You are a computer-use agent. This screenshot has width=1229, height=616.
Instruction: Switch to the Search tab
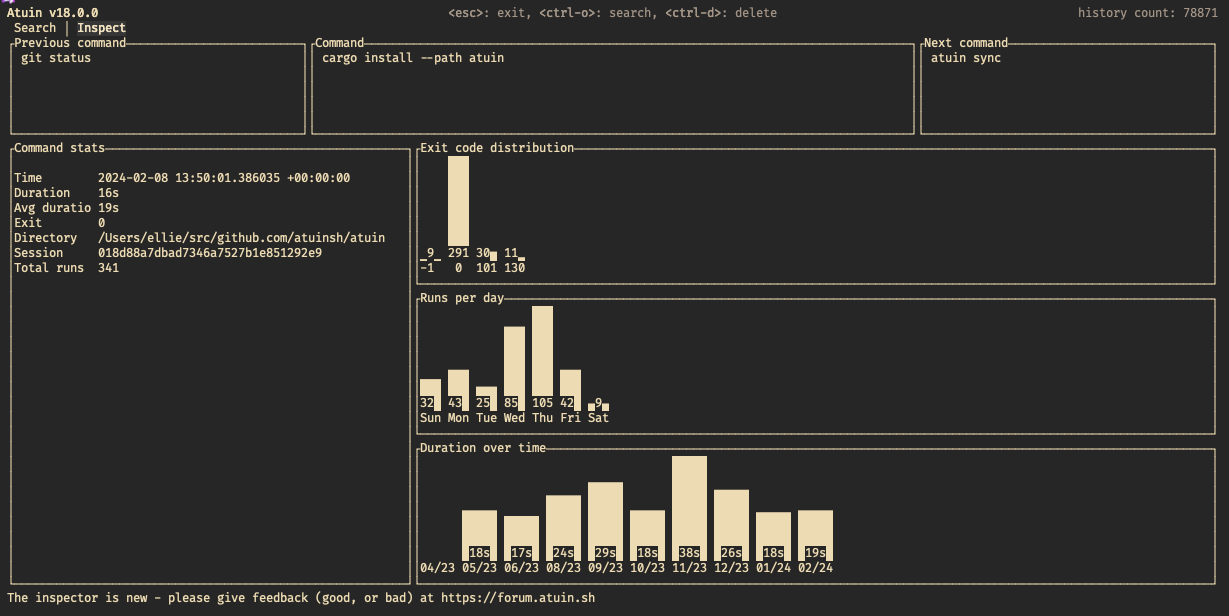click(35, 28)
